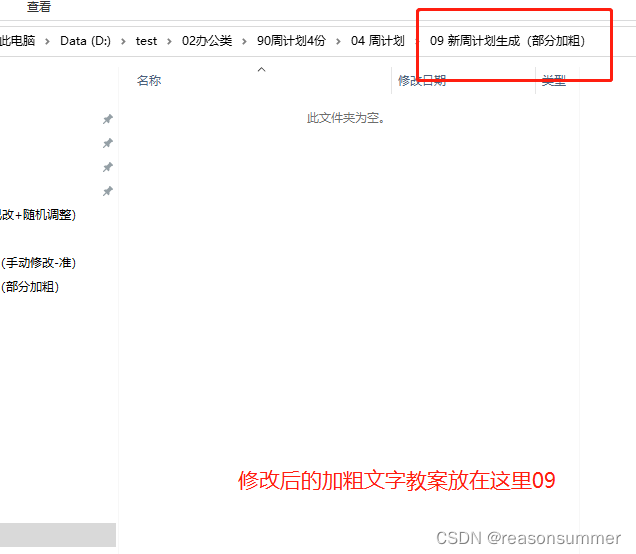Open sidebar folder ending 改+随机调整)
The height and width of the screenshot is (554, 636).
pos(38,215)
